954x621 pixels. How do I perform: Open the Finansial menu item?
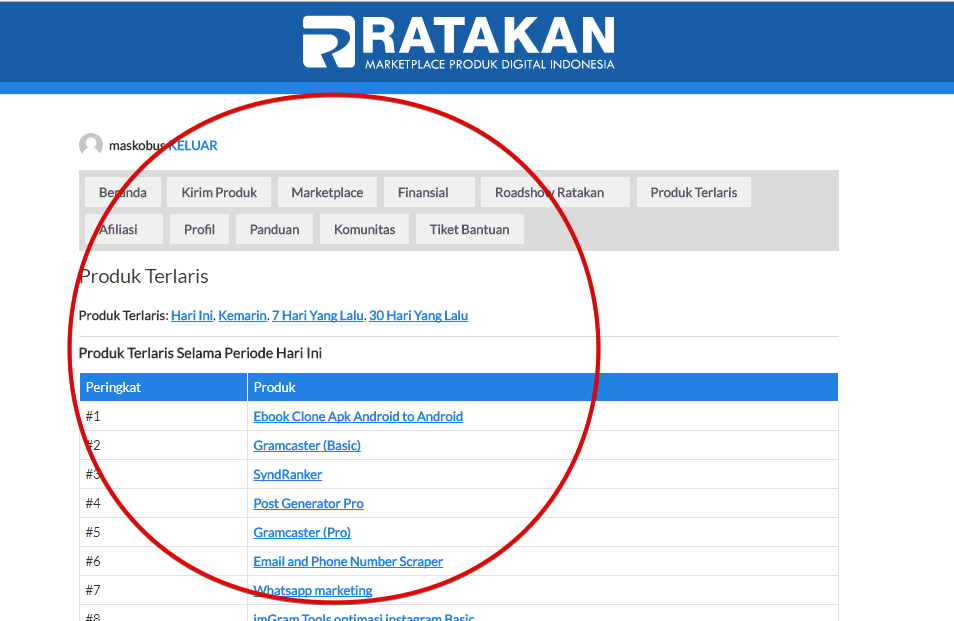429,192
